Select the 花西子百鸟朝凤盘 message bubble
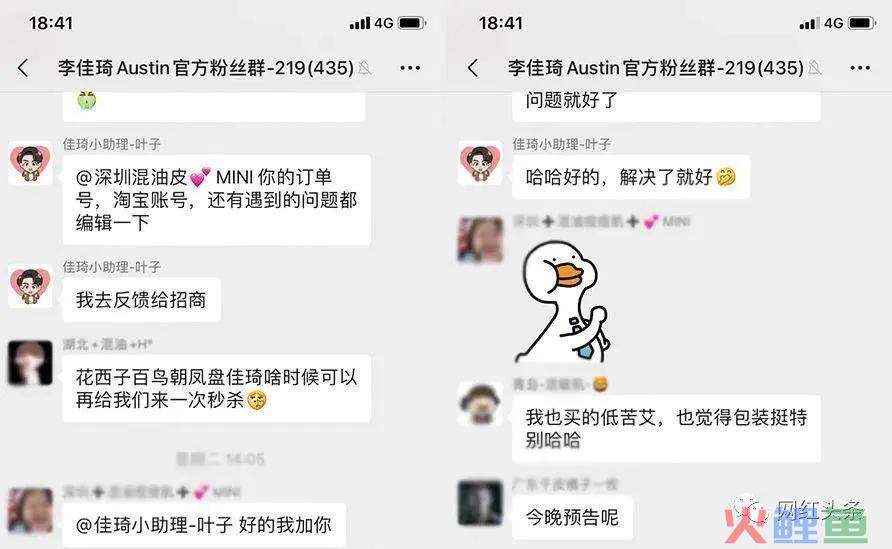Screen dimensions: 892x549 coord(217,388)
